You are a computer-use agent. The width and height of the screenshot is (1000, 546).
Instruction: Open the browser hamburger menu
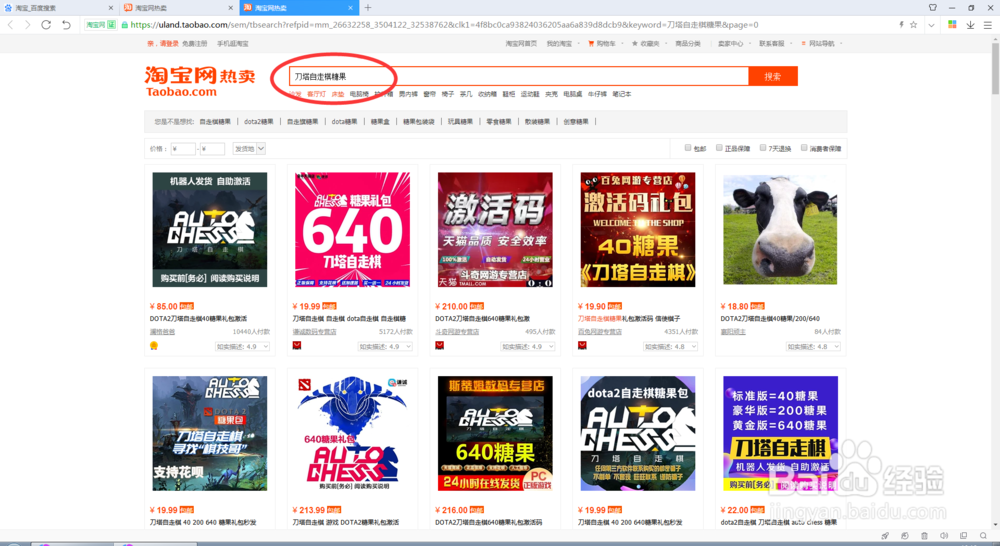987,25
